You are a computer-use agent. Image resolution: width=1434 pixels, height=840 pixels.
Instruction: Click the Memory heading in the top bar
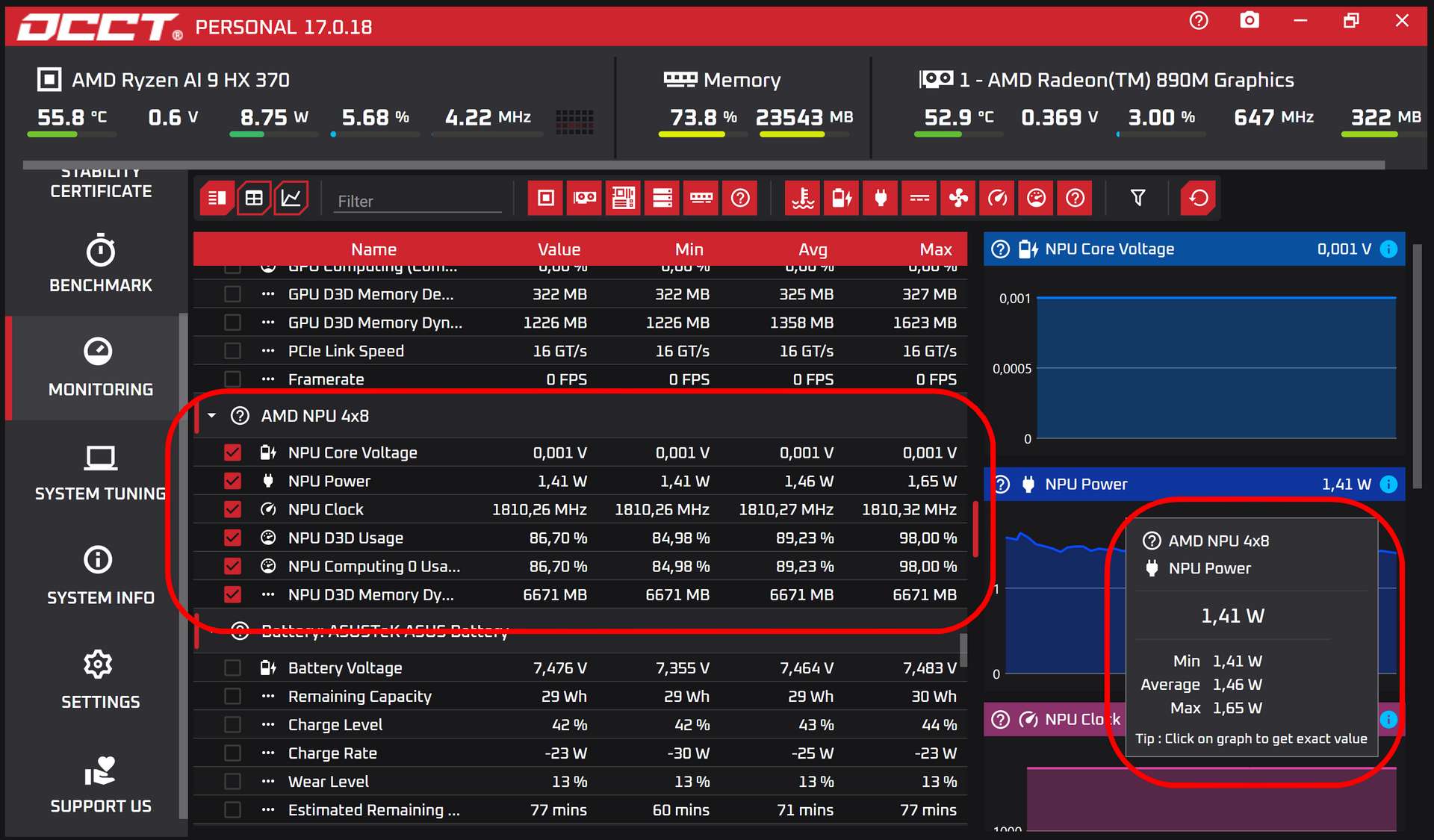click(742, 80)
